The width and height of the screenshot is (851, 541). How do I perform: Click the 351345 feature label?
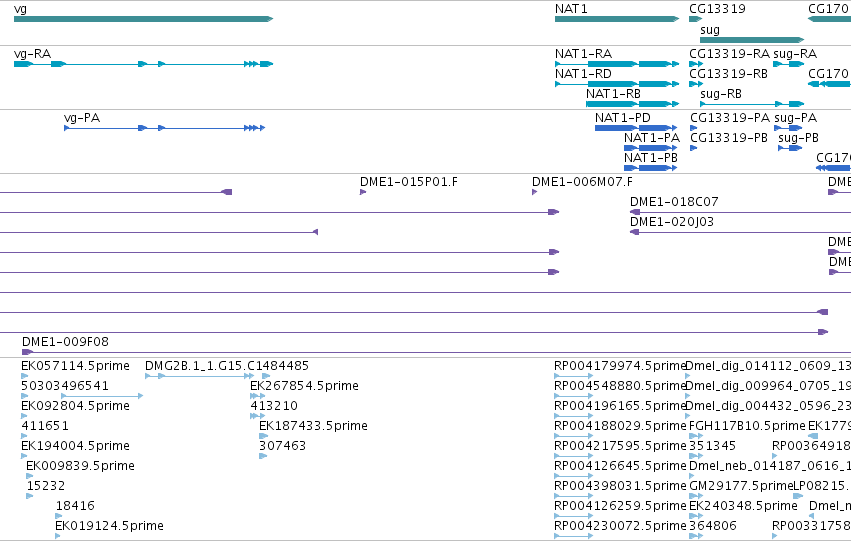[x=712, y=446]
